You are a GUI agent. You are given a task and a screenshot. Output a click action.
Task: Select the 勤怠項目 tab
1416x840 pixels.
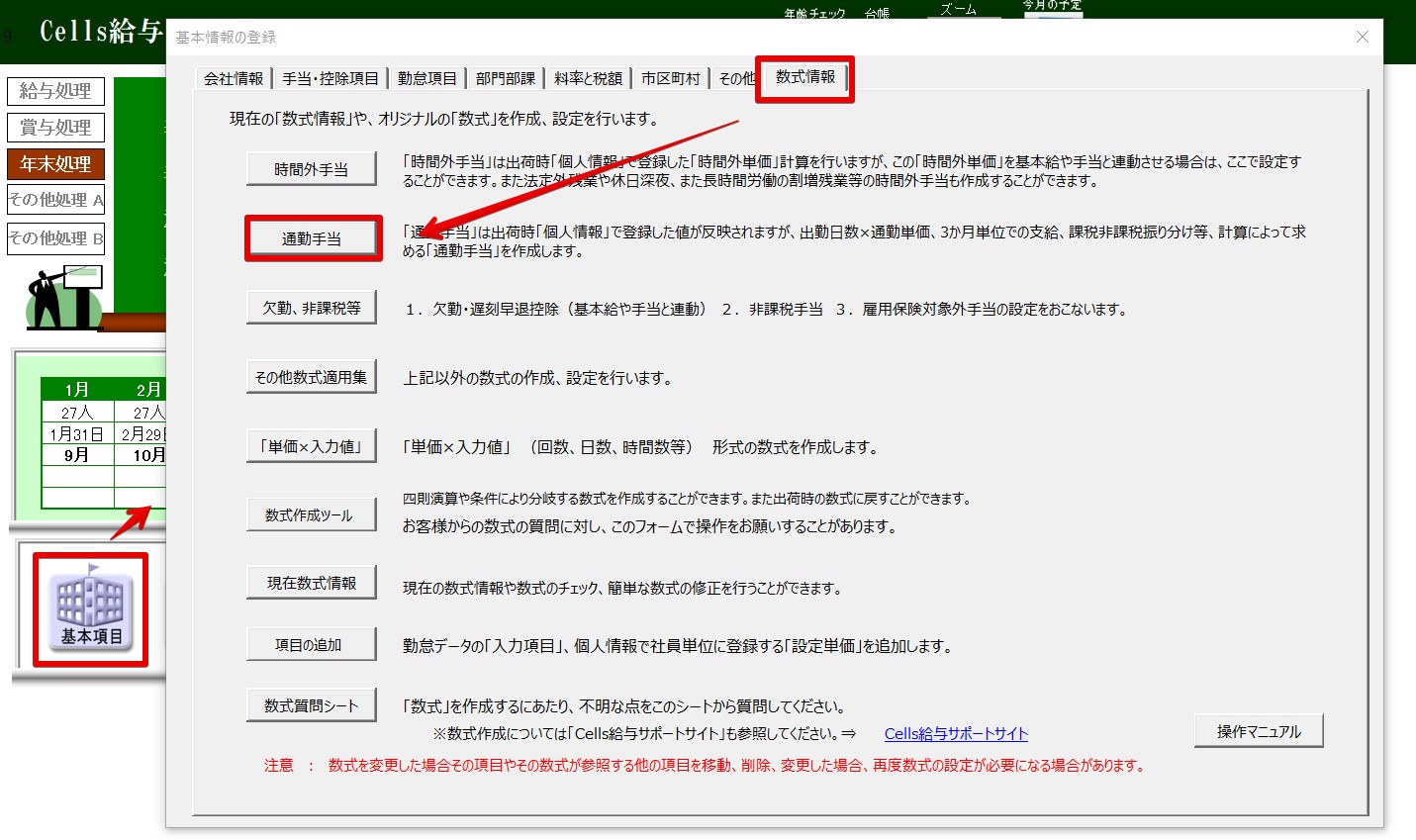click(426, 78)
